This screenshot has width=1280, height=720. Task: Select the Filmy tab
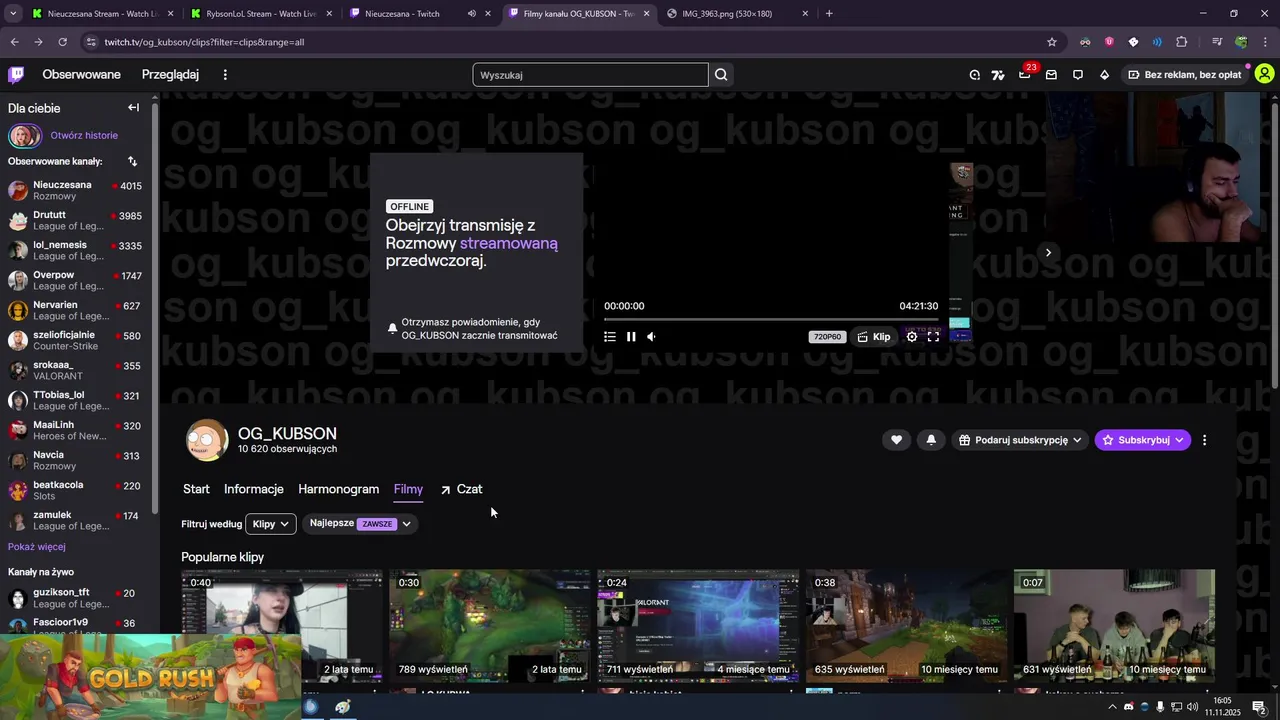(408, 489)
